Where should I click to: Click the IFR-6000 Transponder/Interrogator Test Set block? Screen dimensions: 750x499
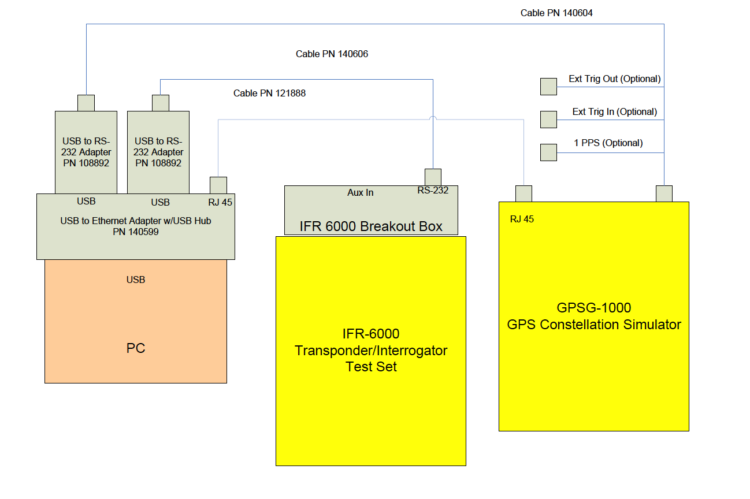pyautogui.click(x=371, y=351)
